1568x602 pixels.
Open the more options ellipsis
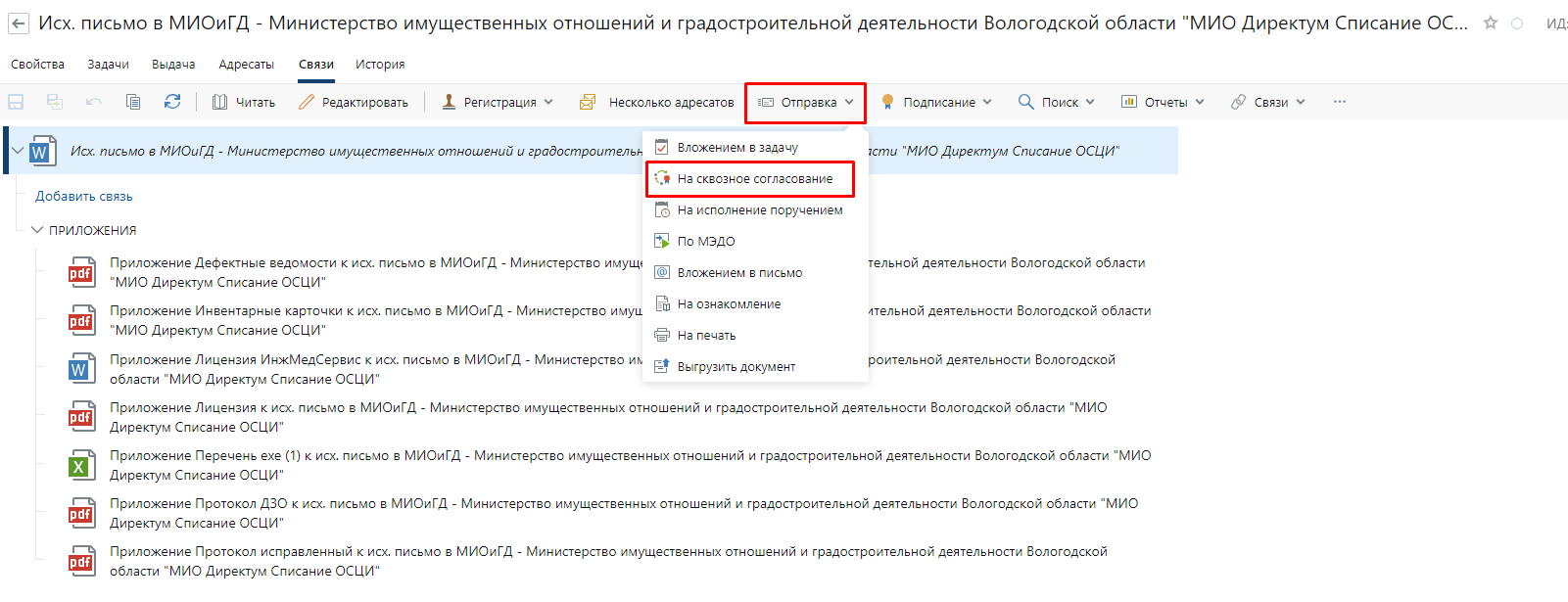pos(1339,102)
